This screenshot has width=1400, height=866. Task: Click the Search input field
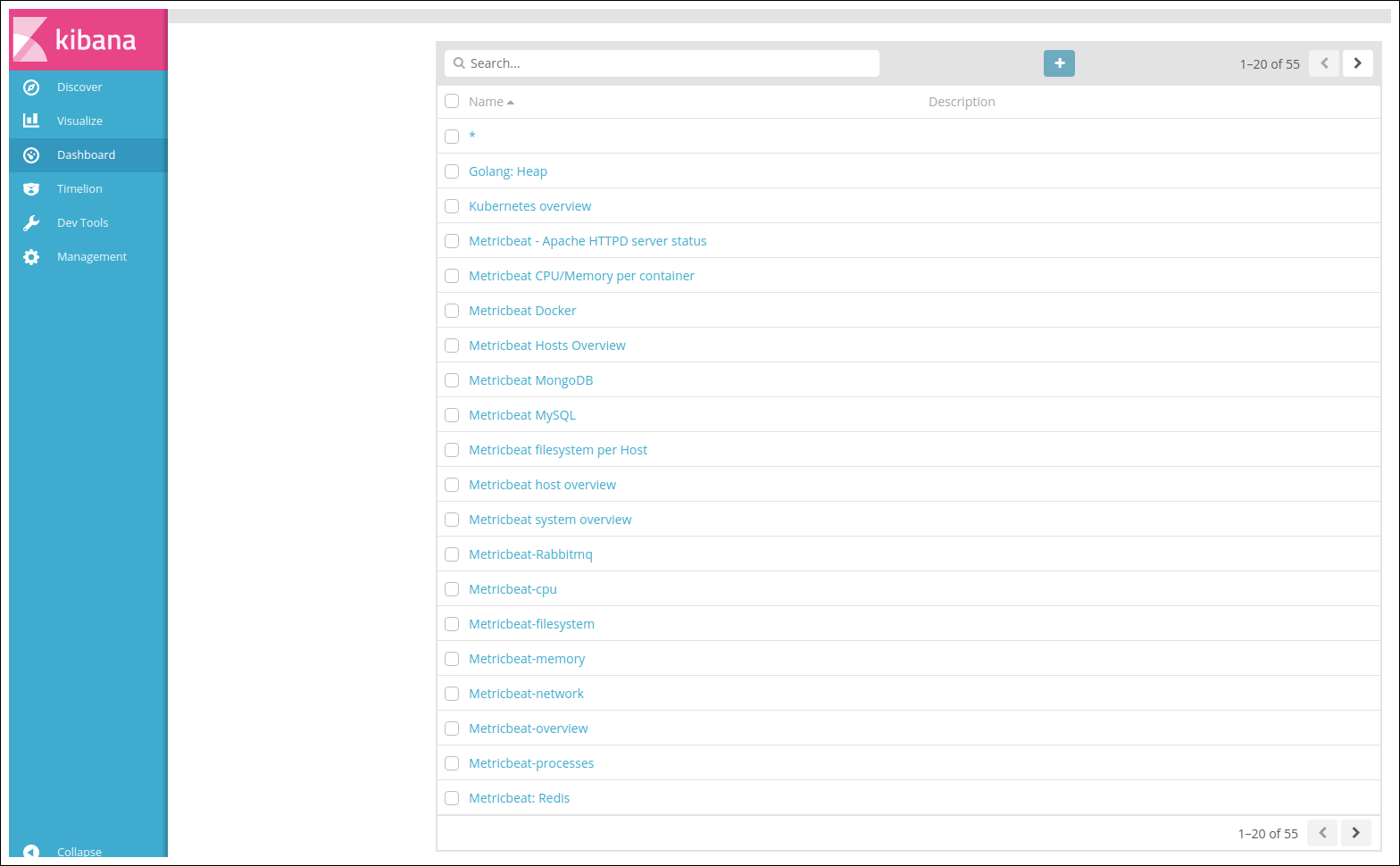pos(662,63)
